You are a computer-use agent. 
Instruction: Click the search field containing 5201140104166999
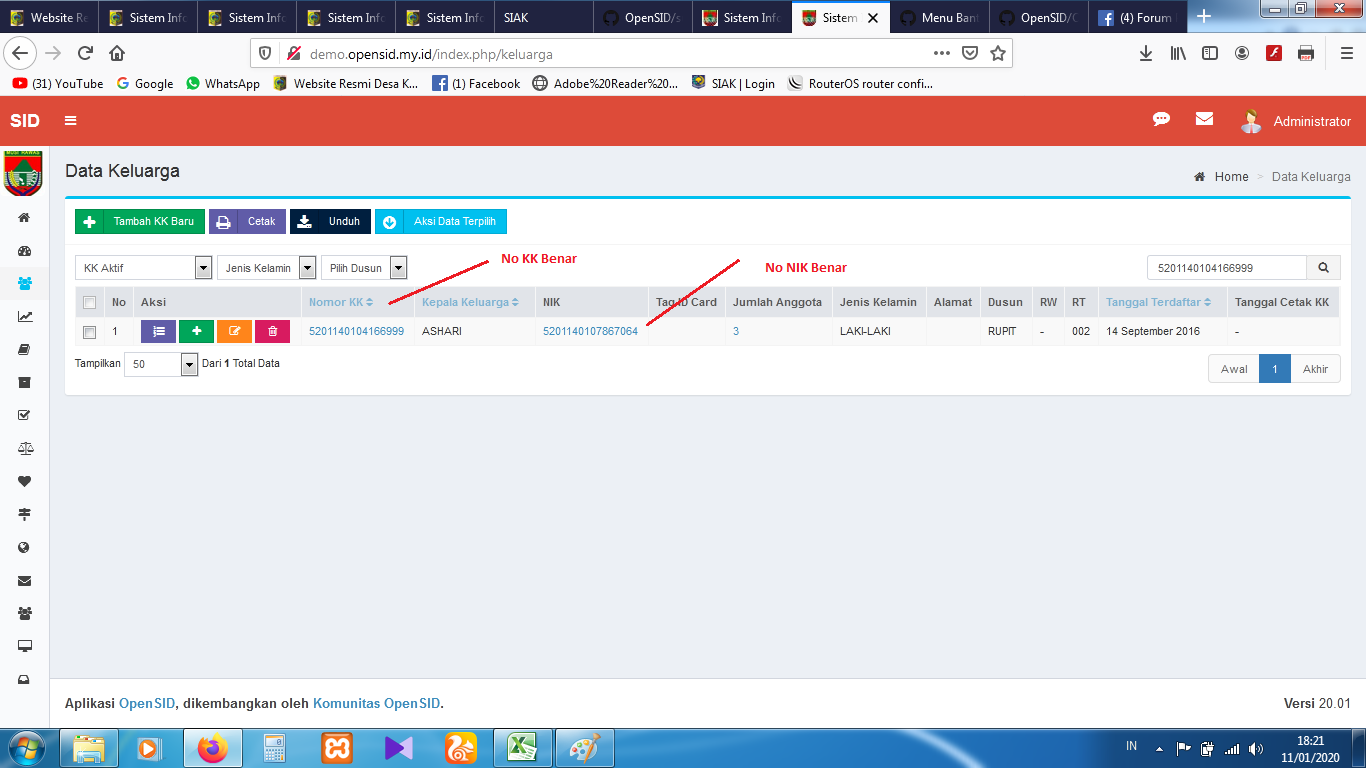coord(1227,268)
